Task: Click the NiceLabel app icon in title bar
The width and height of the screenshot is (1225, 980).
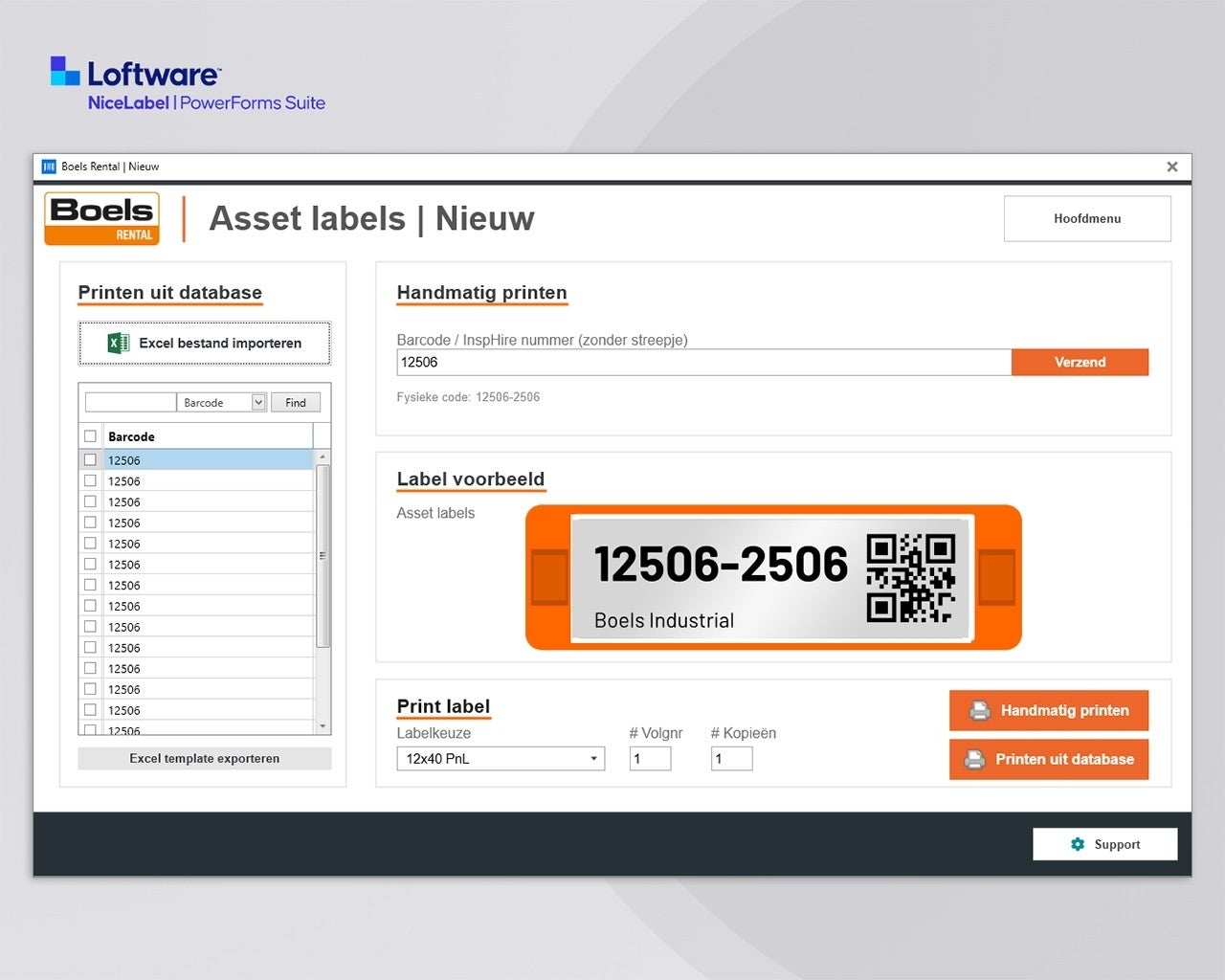Action: click(x=49, y=167)
